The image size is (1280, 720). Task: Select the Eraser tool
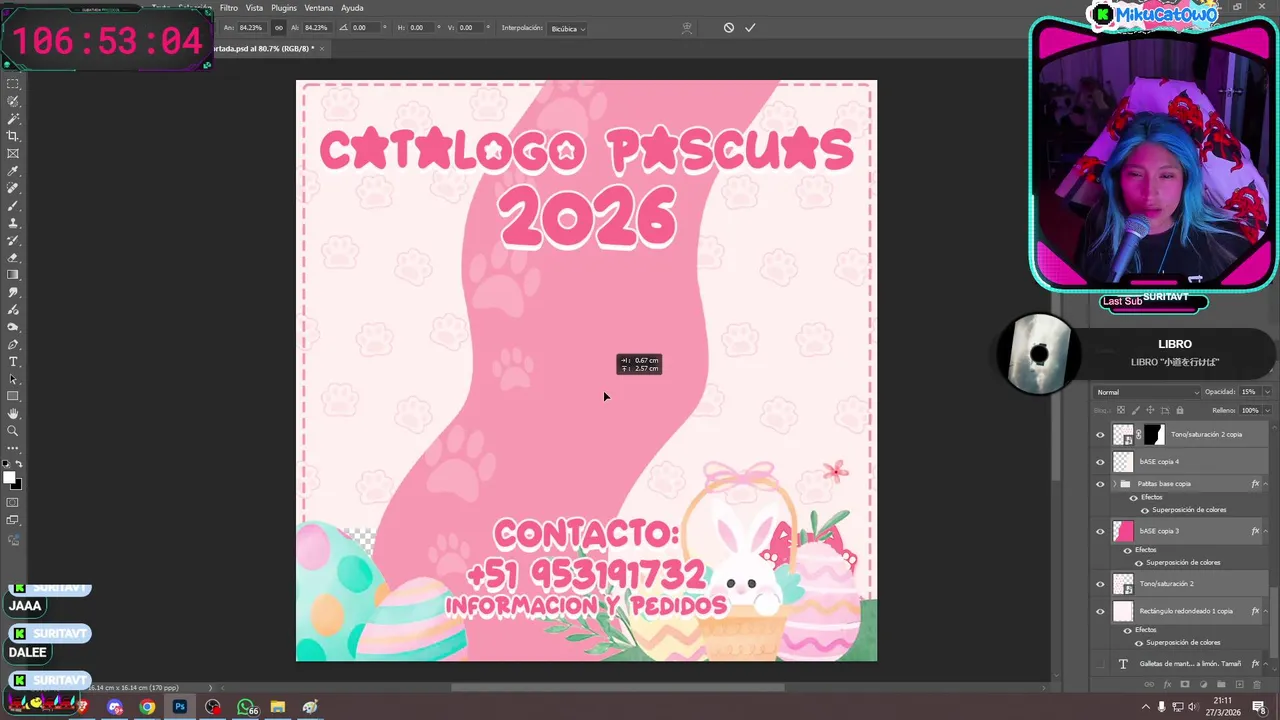(13, 258)
